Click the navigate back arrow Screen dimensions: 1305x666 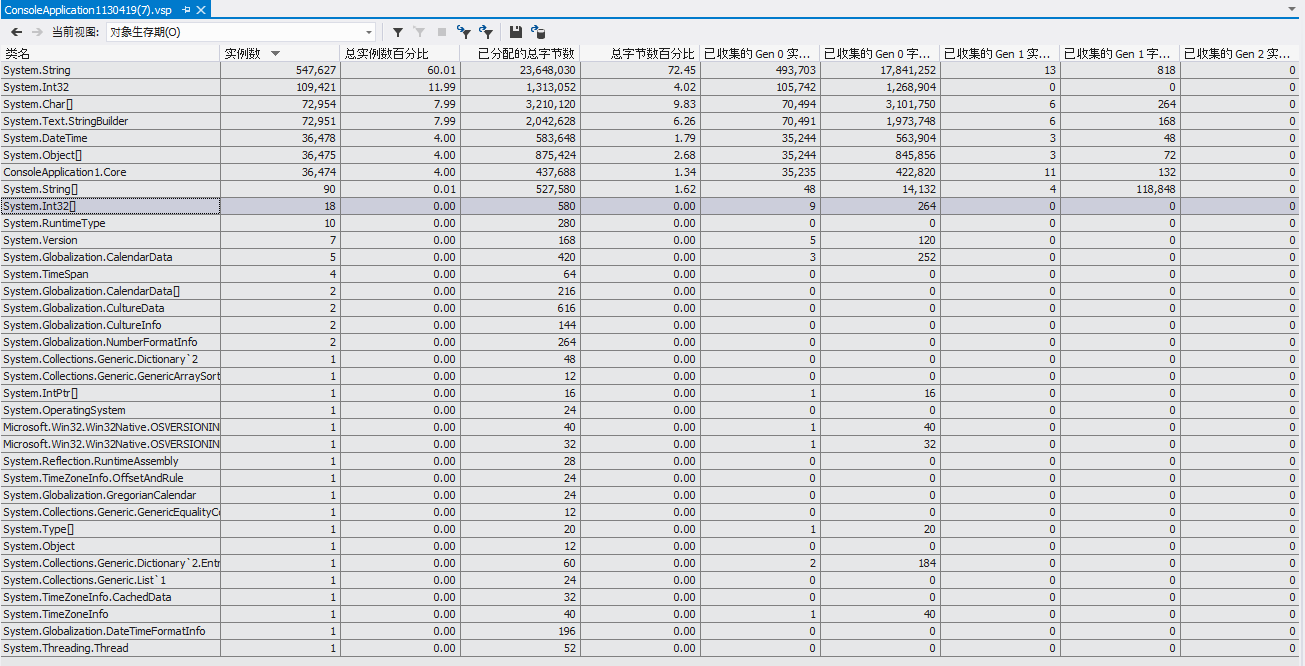(17, 32)
